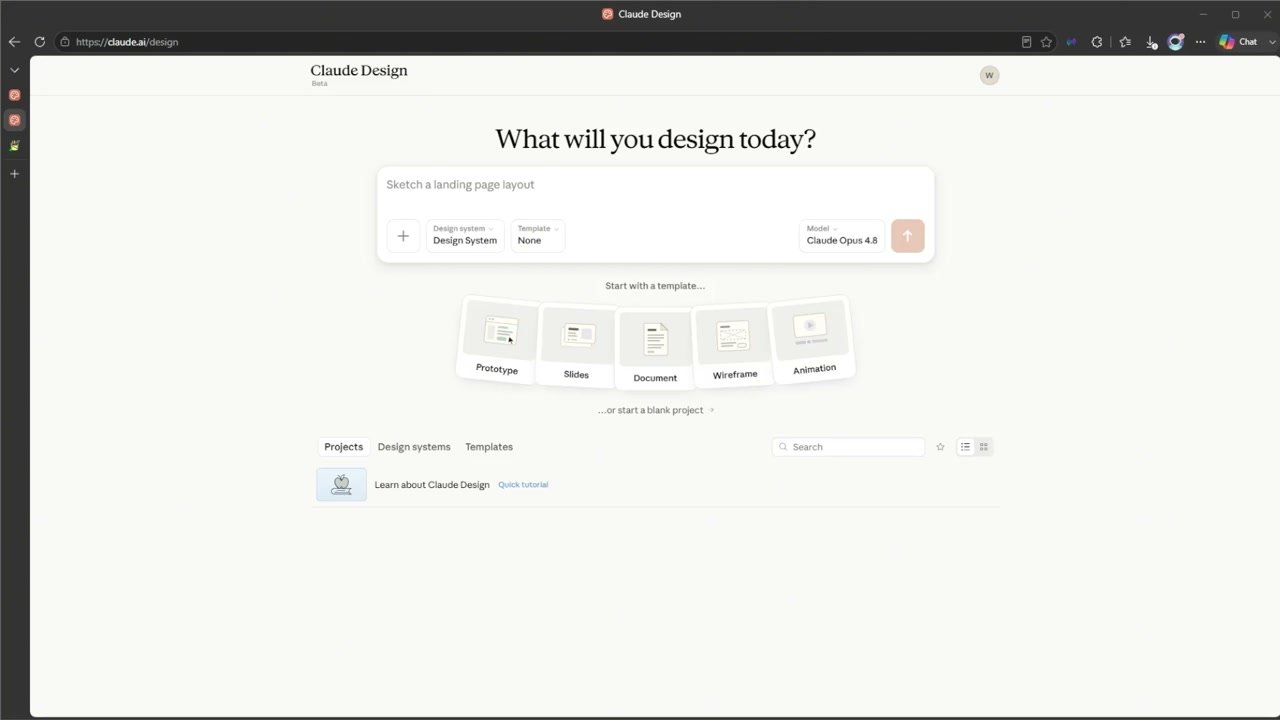Open the browser extensions puzzle icon
Viewport: 1280px width, 720px height.
[1097, 42]
